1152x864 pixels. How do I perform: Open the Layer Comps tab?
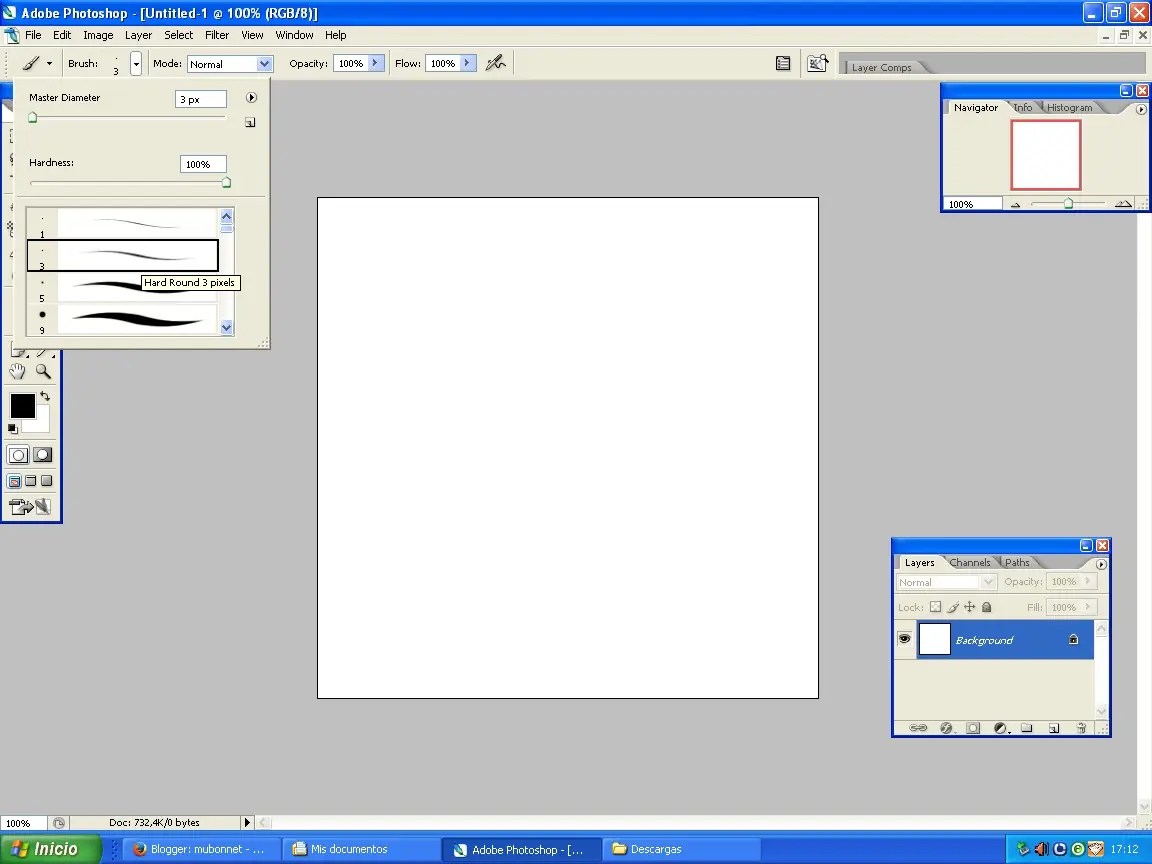tap(882, 68)
